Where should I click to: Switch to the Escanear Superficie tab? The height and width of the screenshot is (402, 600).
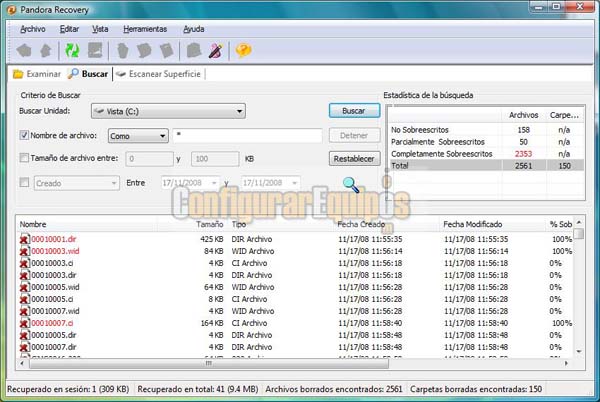tap(159, 74)
